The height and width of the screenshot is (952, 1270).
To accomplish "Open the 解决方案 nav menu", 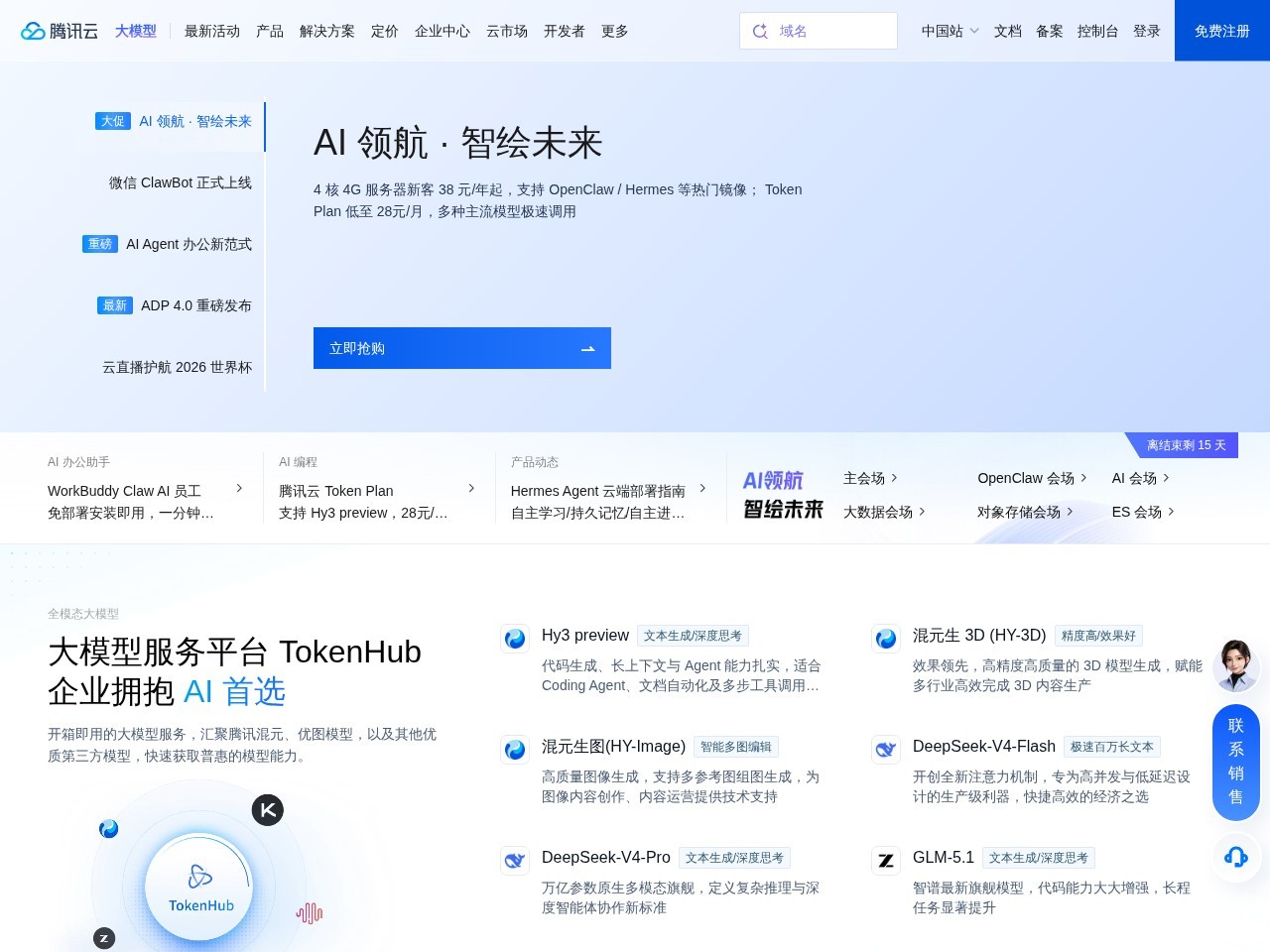I will (327, 31).
